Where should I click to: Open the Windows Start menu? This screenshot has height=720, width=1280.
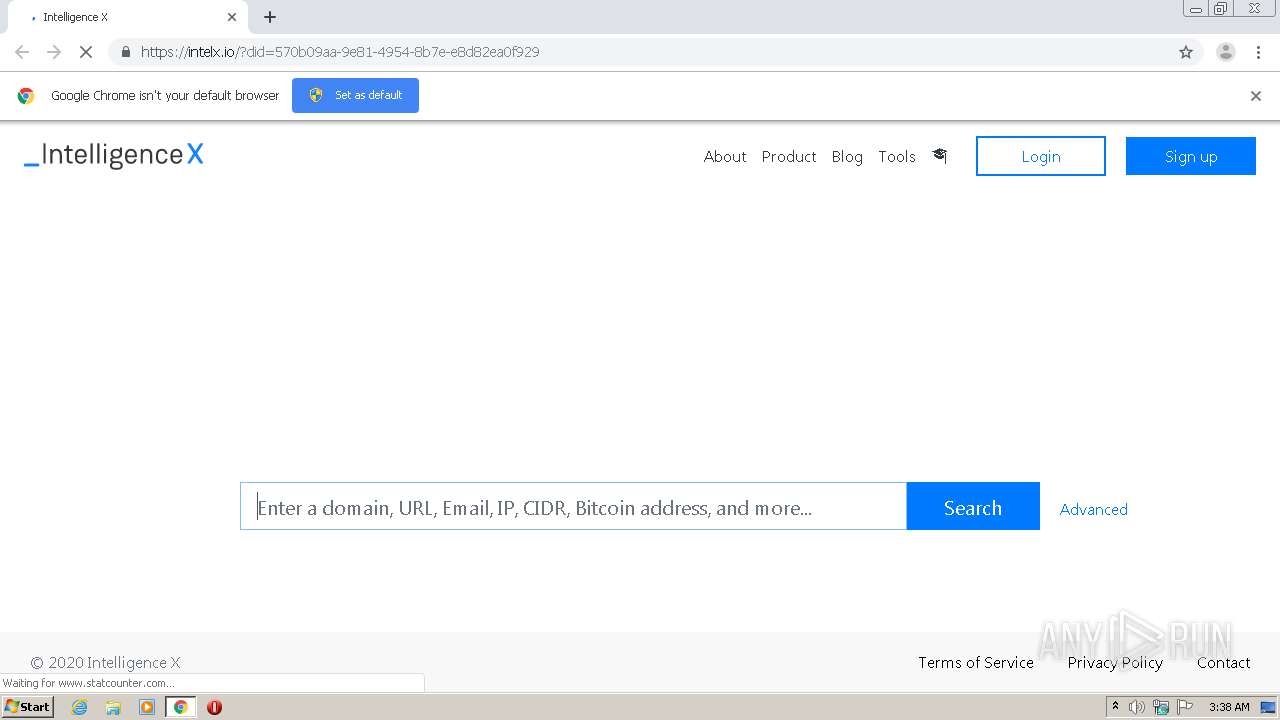pos(27,707)
